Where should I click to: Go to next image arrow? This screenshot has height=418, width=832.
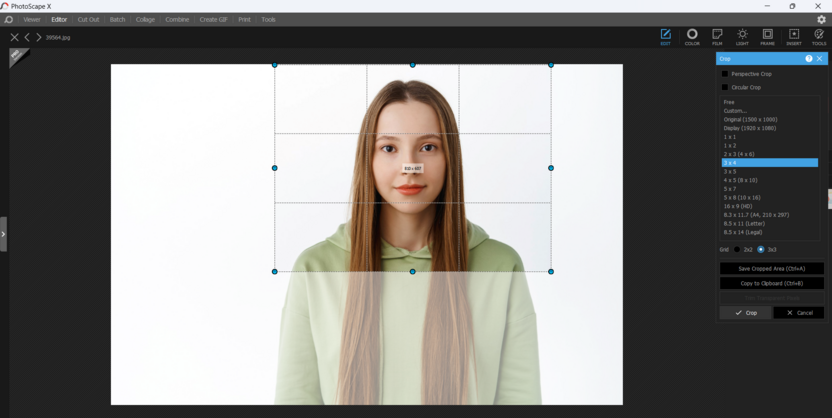pos(38,37)
